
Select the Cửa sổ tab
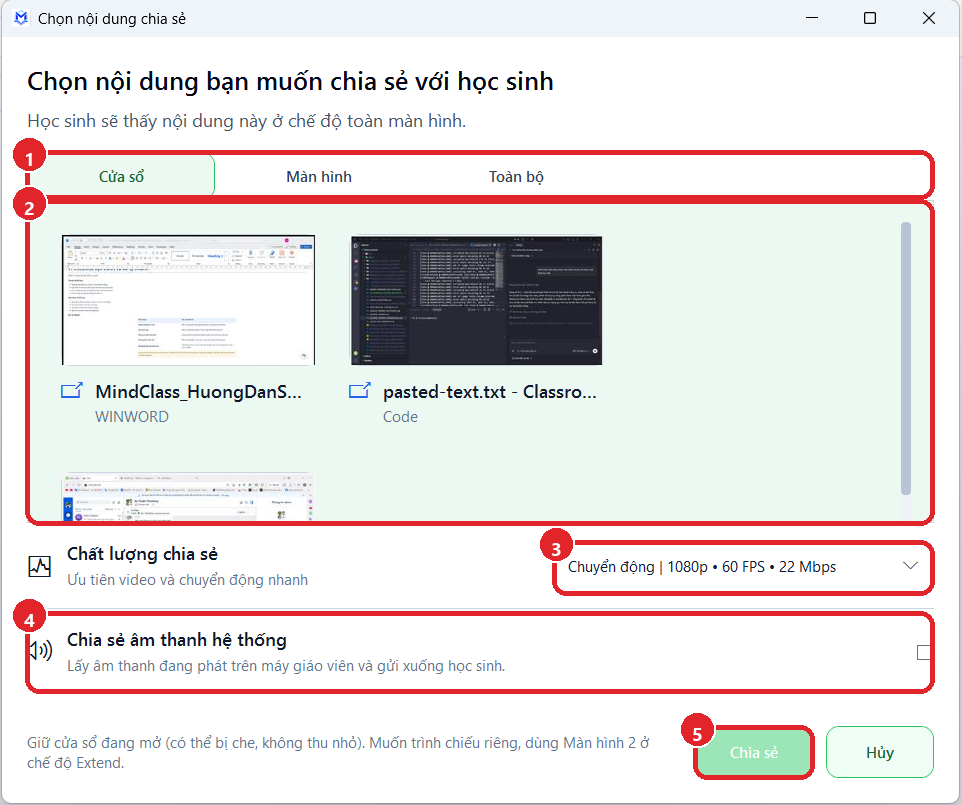pos(121,177)
